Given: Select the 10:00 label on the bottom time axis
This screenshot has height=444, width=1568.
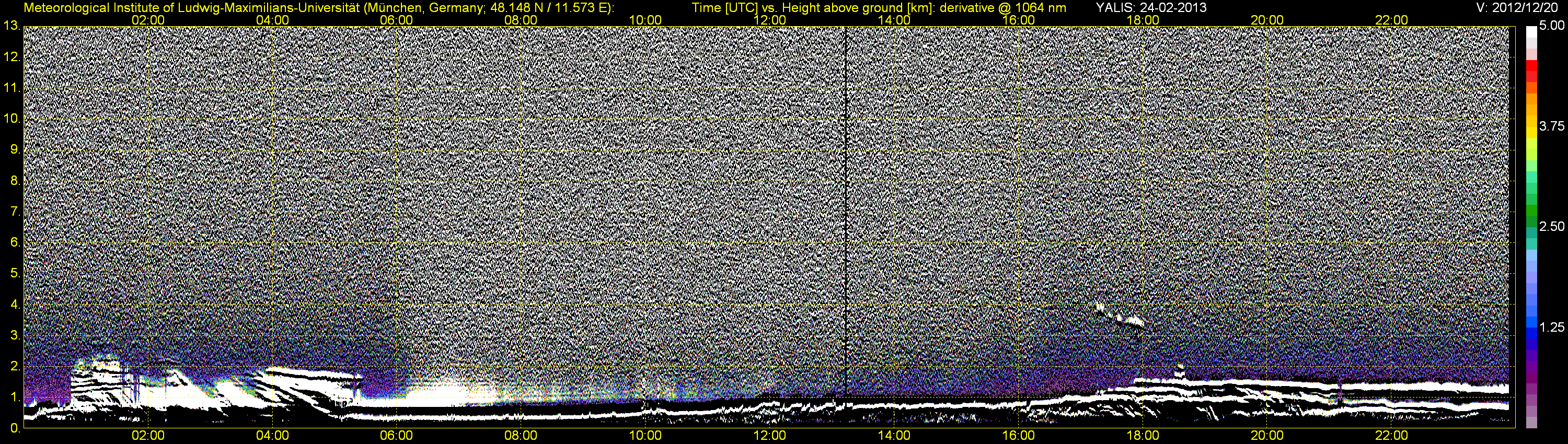Looking at the screenshot, I should [645, 436].
